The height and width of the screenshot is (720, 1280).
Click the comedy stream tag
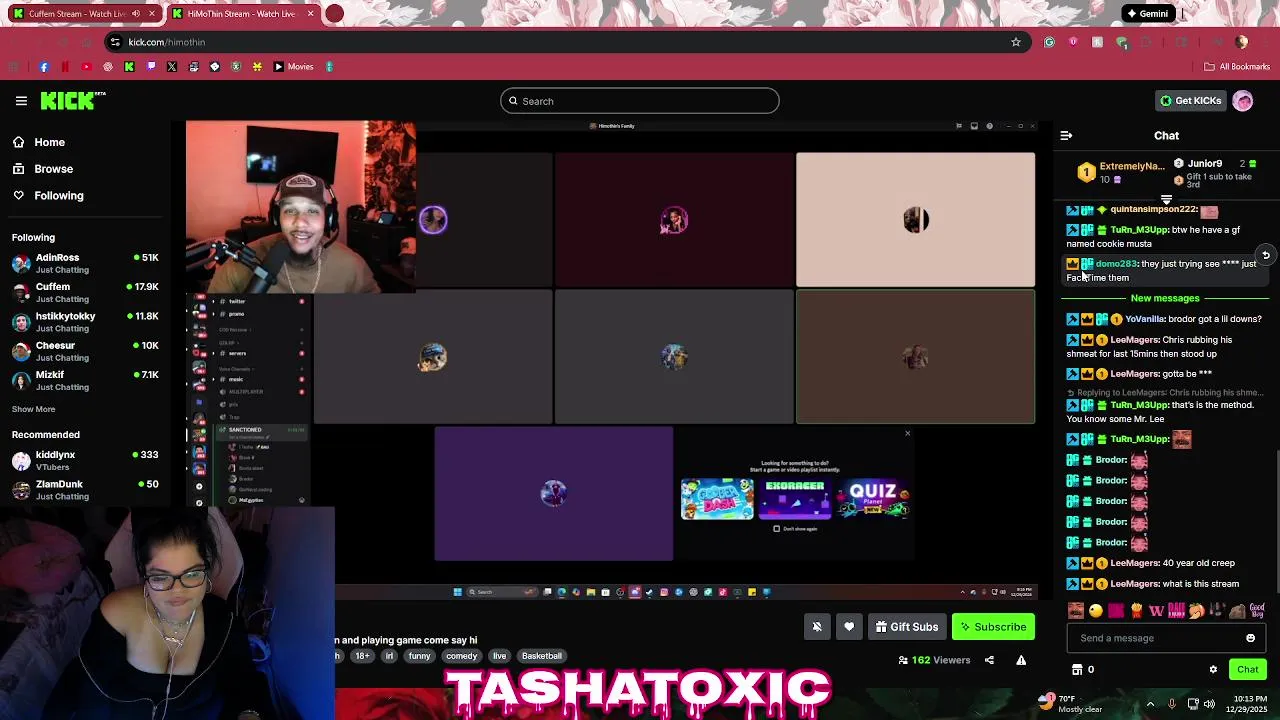[461, 656]
